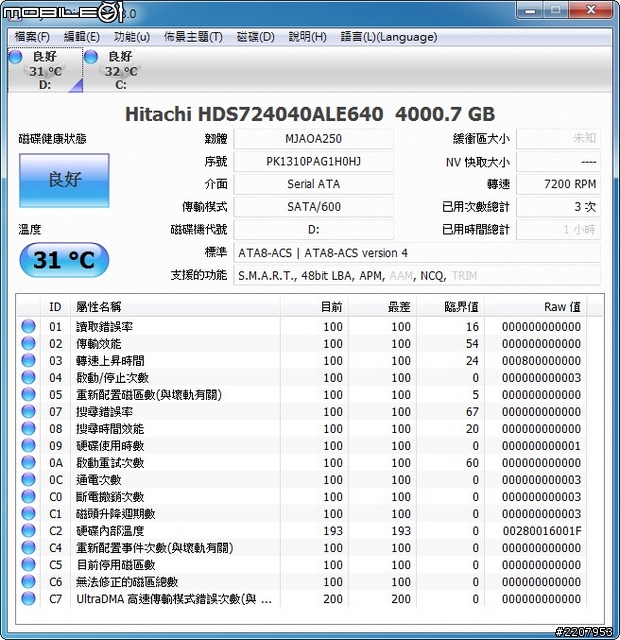Image resolution: width=620 pixels, height=640 pixels.
Task: Click the supported features field S.M.A.R.T., 48bit LBA
Action: [417, 276]
